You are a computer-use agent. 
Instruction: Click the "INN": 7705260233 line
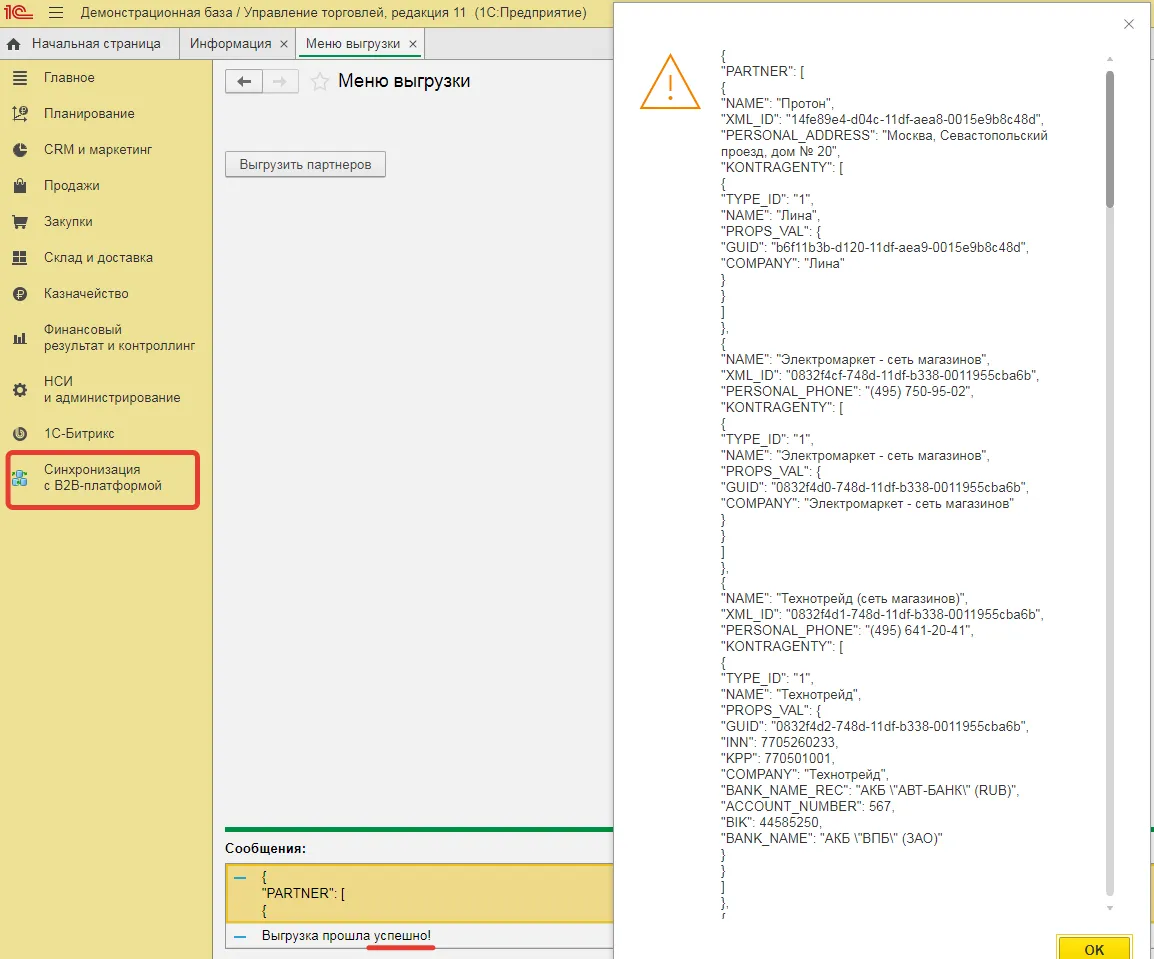click(x=779, y=743)
